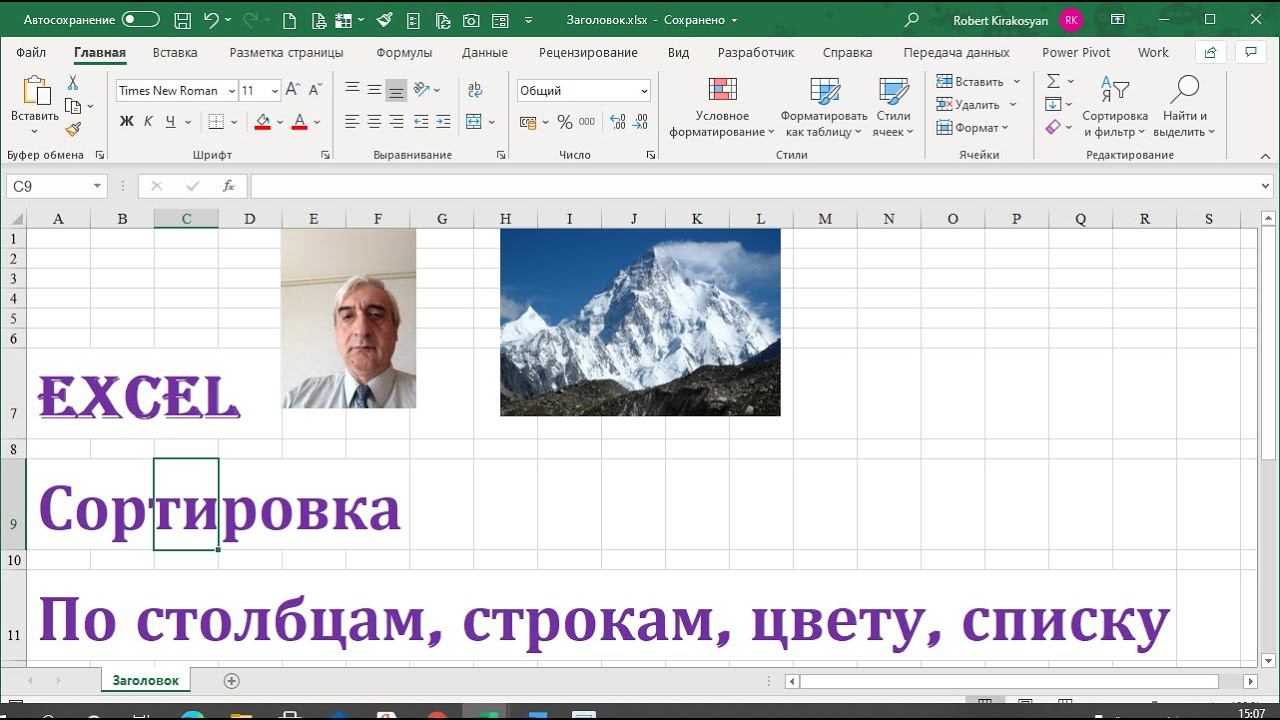The height and width of the screenshot is (720, 1280).
Task: Save the workbook with the floppy disk icon
Action: tap(182, 20)
